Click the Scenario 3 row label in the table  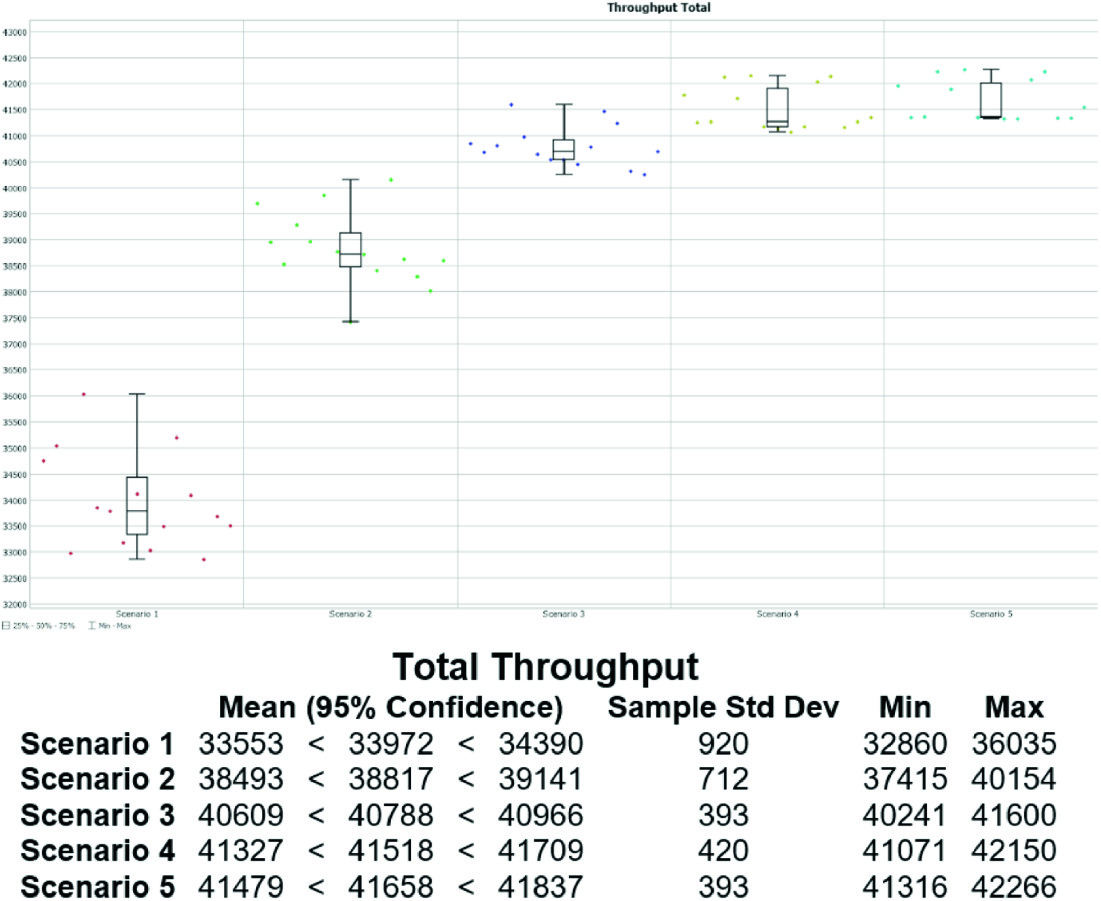point(98,815)
